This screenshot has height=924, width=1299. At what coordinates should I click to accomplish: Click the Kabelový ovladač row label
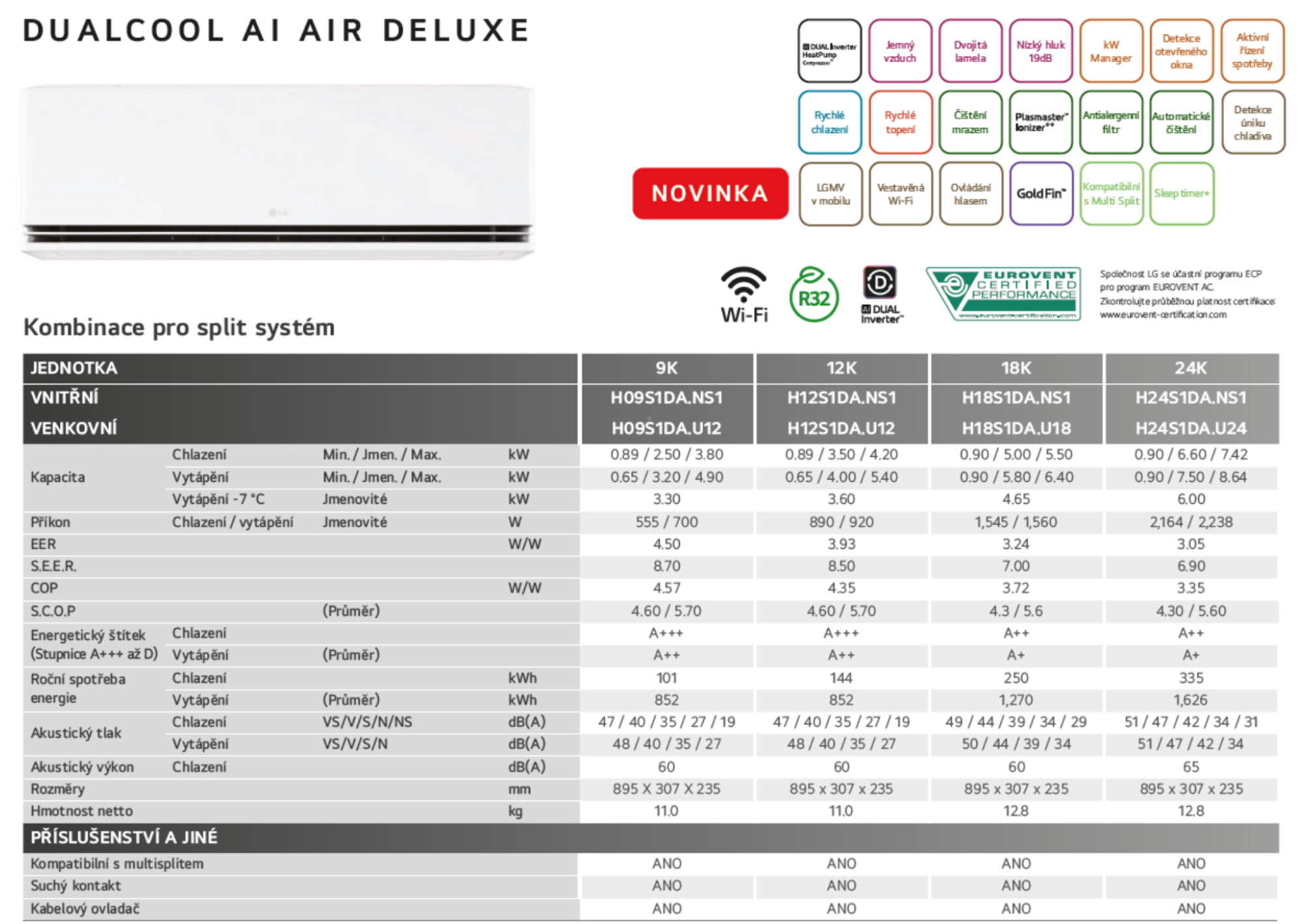pos(85,908)
